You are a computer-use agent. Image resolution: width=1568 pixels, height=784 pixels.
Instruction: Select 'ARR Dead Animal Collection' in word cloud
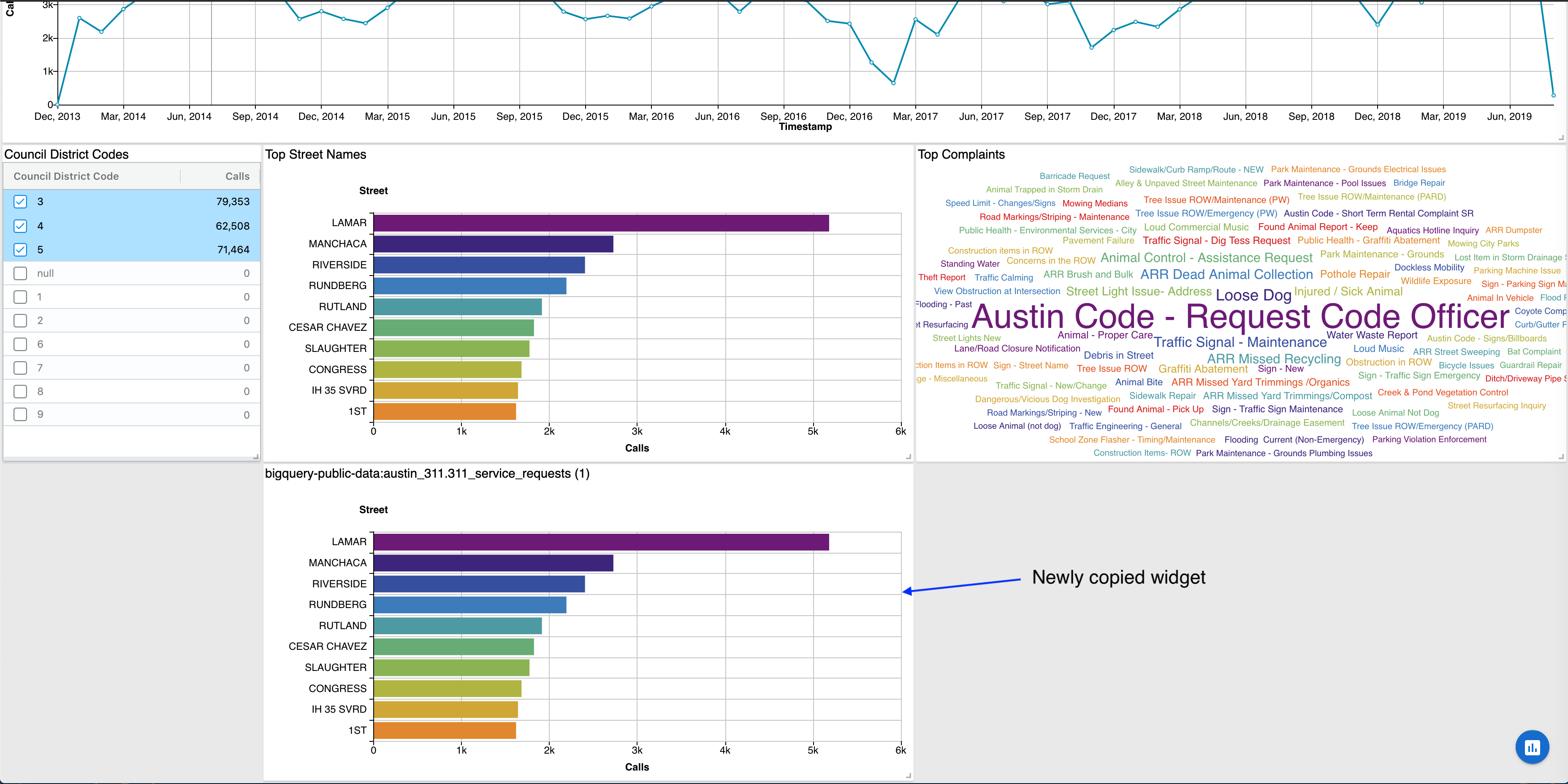point(1226,274)
